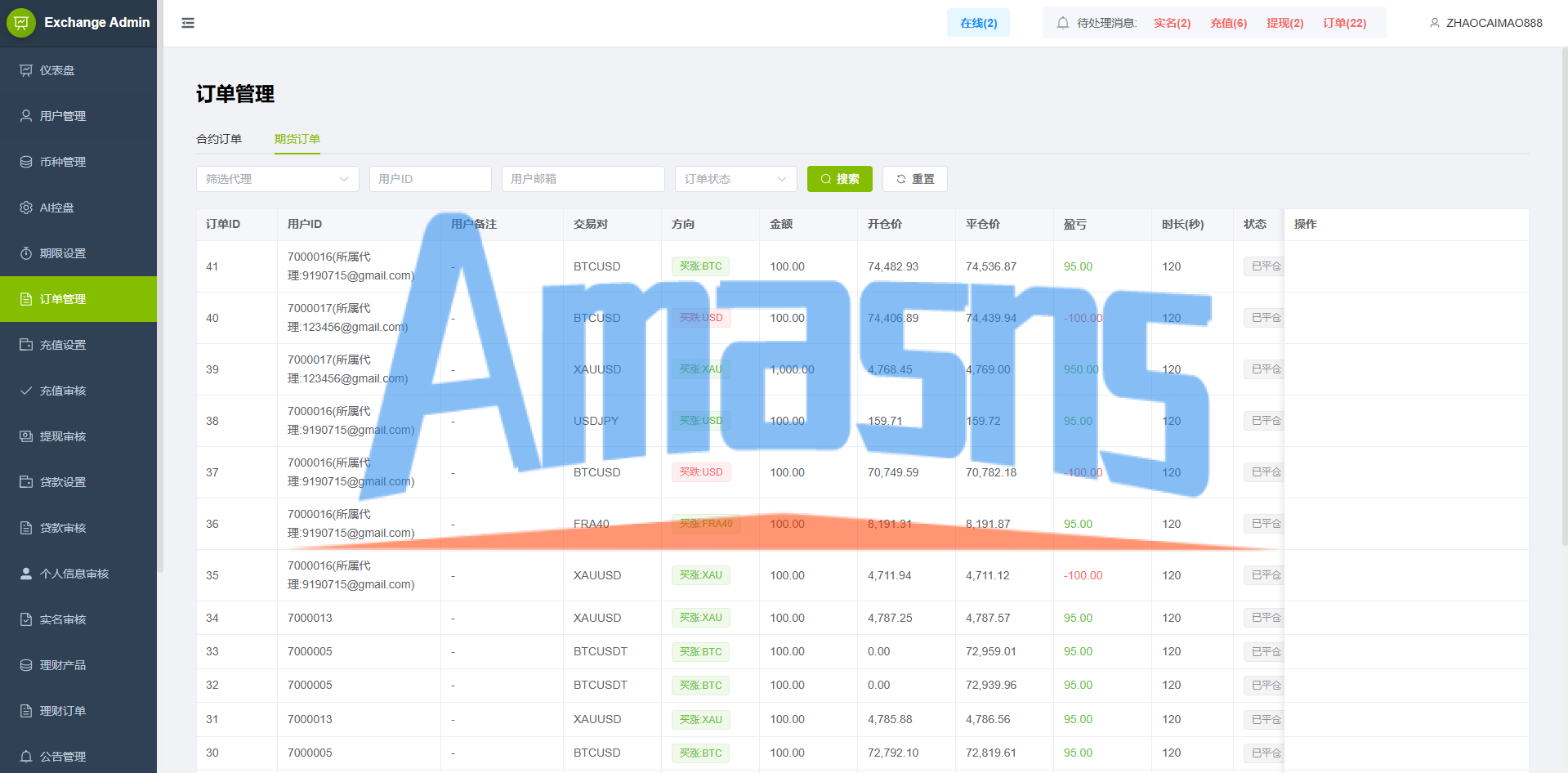Click the 用户ID input field

431,179
